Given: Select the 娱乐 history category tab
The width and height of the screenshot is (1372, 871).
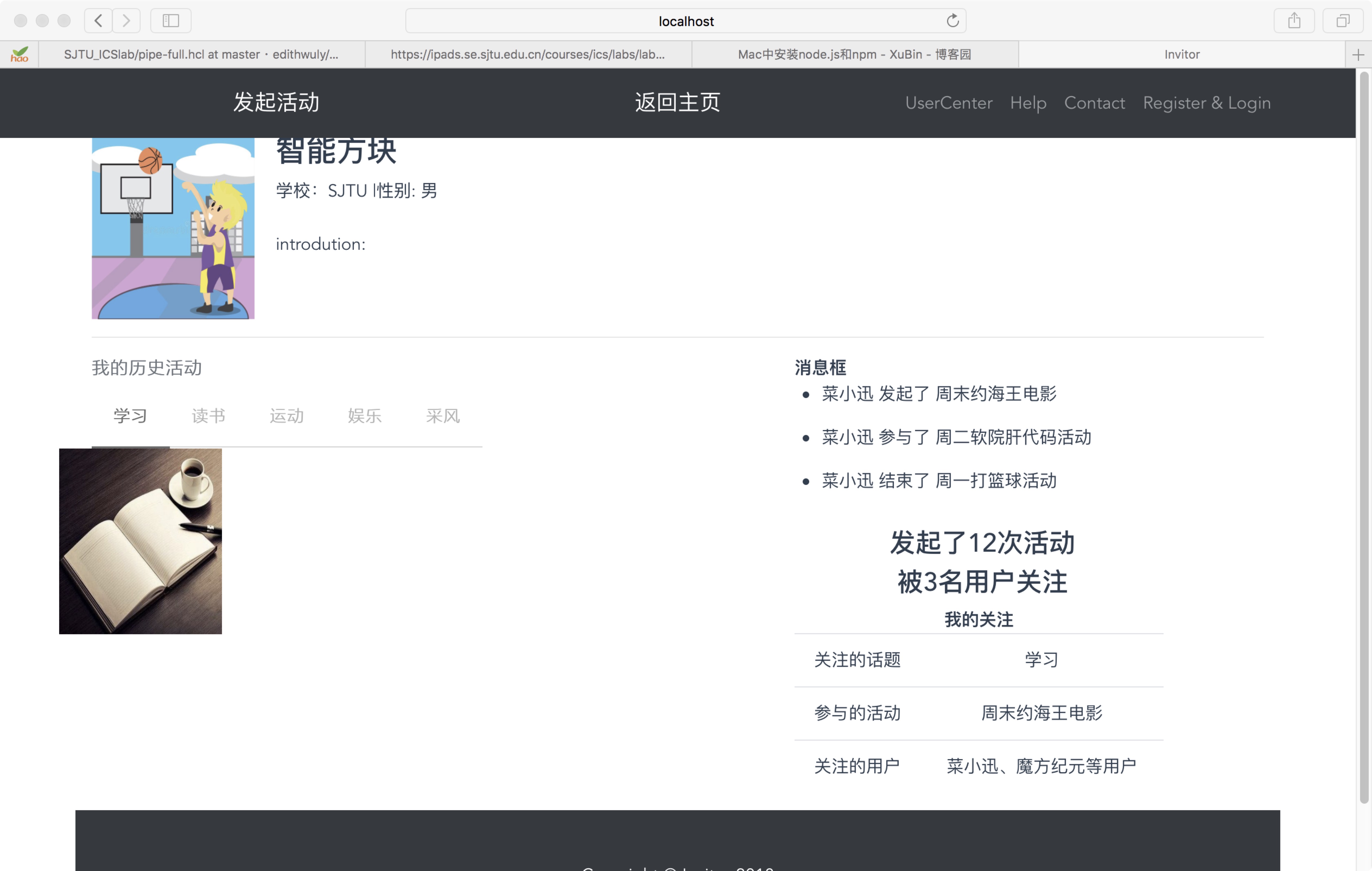Looking at the screenshot, I should (365, 416).
